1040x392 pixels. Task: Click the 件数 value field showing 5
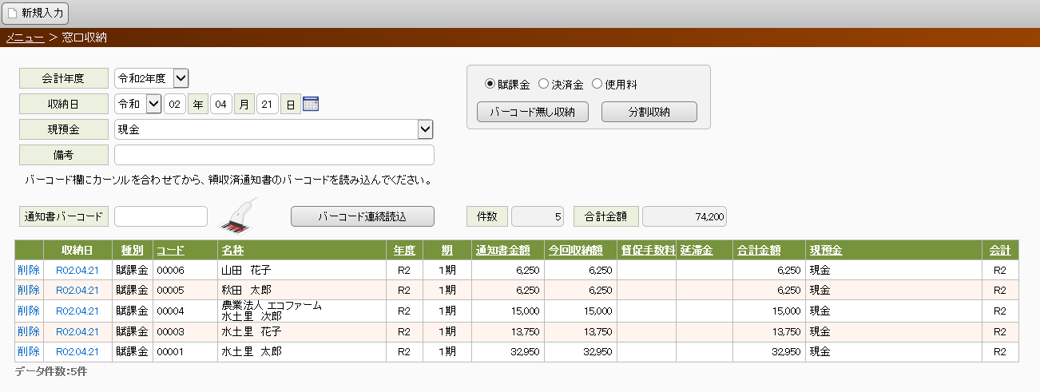(x=538, y=216)
